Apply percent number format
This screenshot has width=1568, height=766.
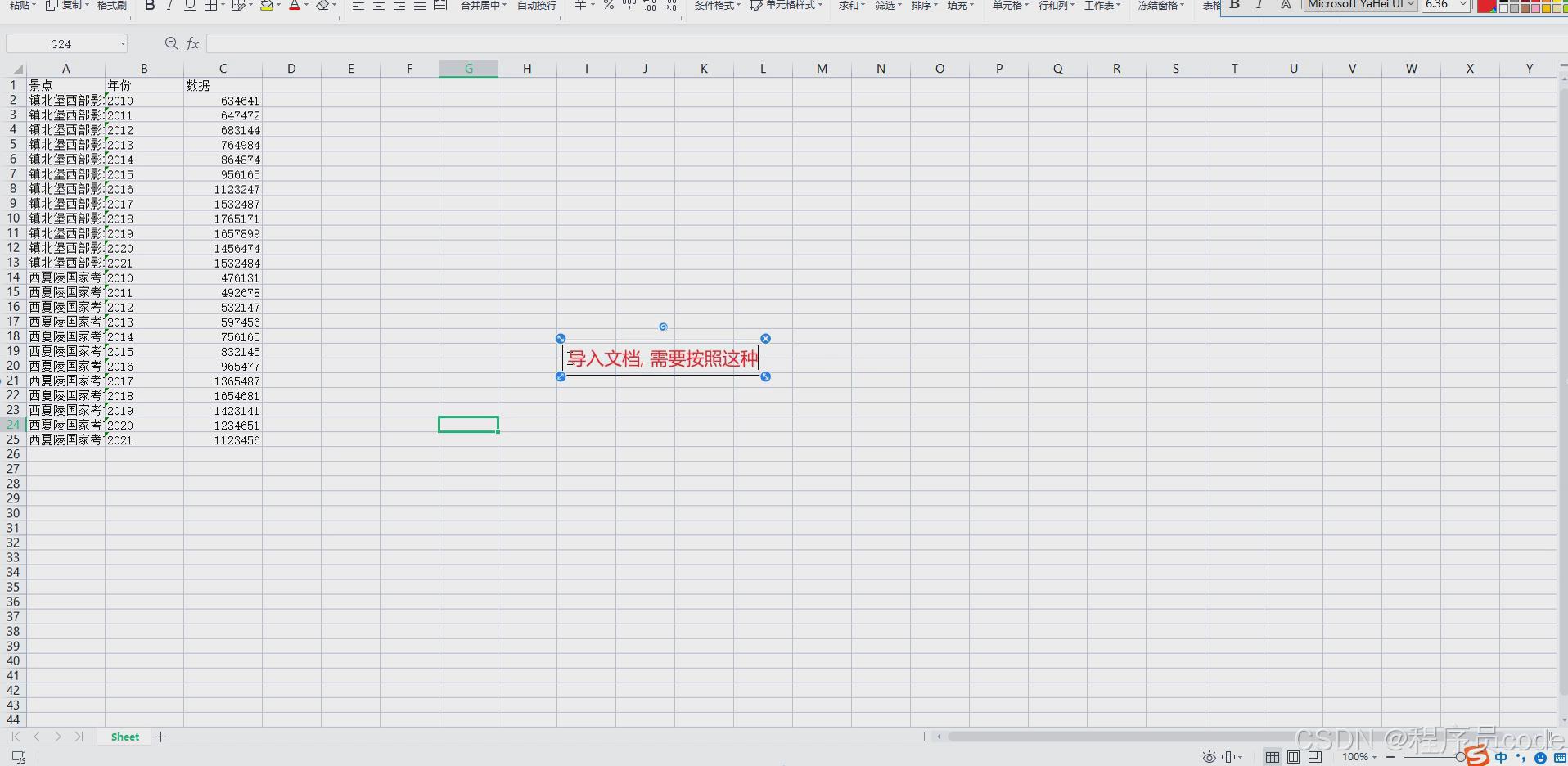(607, 5)
